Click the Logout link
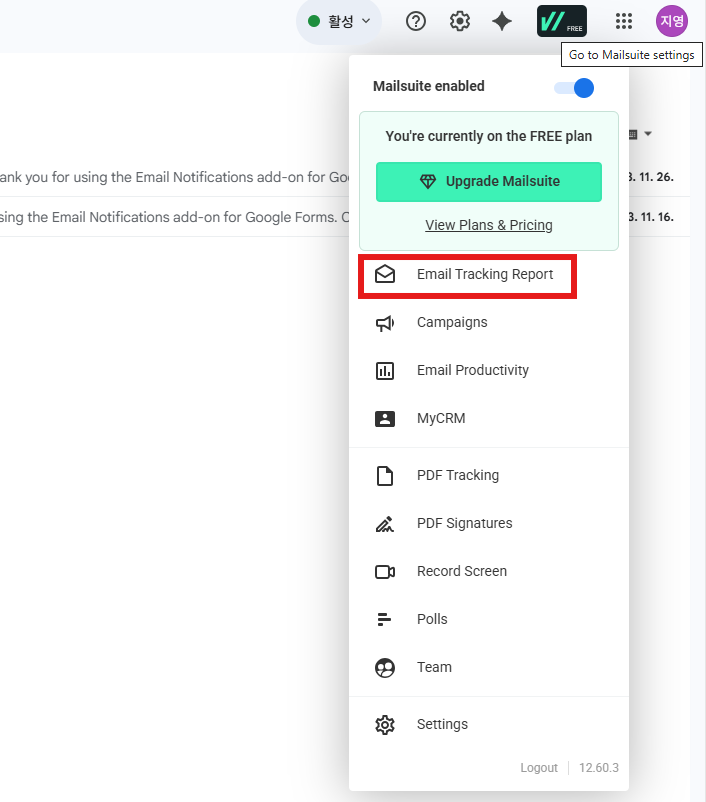This screenshot has width=706, height=802. [539, 768]
